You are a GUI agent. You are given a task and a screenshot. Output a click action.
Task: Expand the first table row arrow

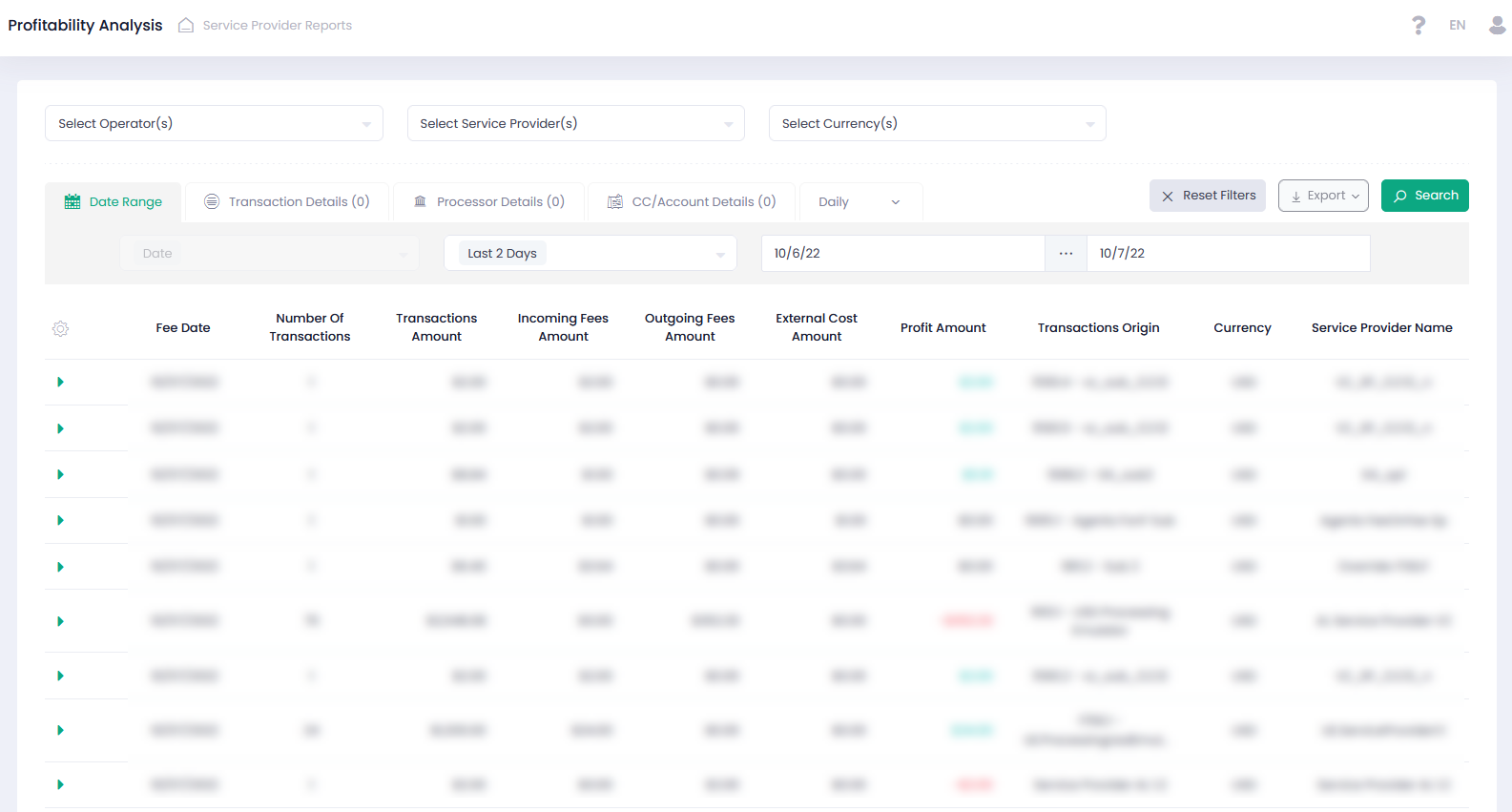[60, 383]
